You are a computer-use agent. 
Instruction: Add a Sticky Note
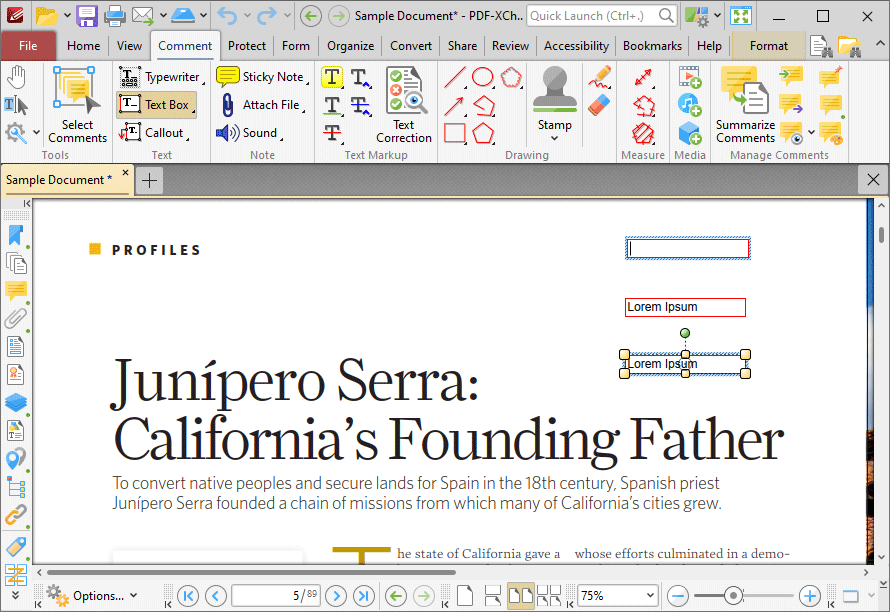point(262,77)
